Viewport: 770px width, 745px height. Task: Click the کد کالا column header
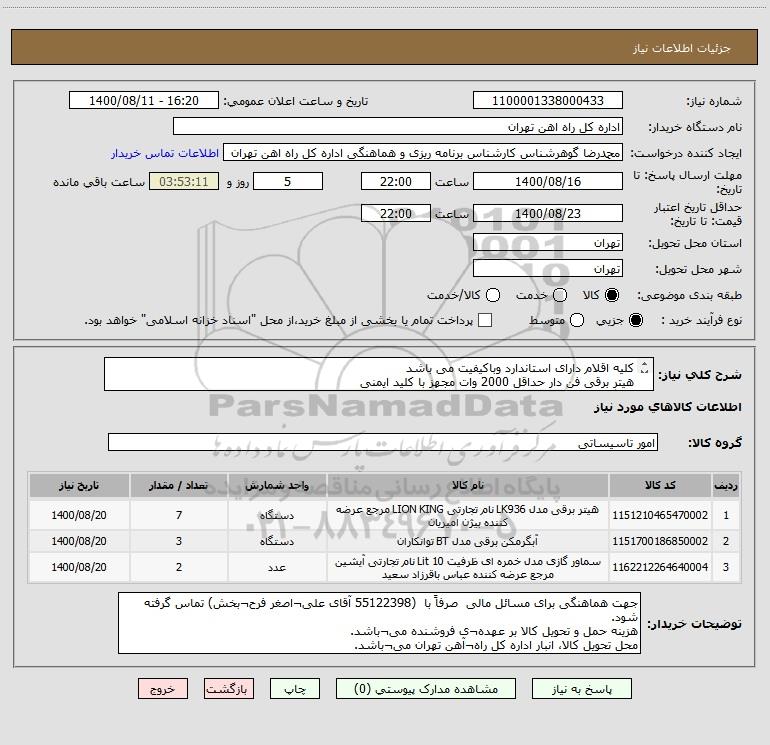[x=660, y=485]
